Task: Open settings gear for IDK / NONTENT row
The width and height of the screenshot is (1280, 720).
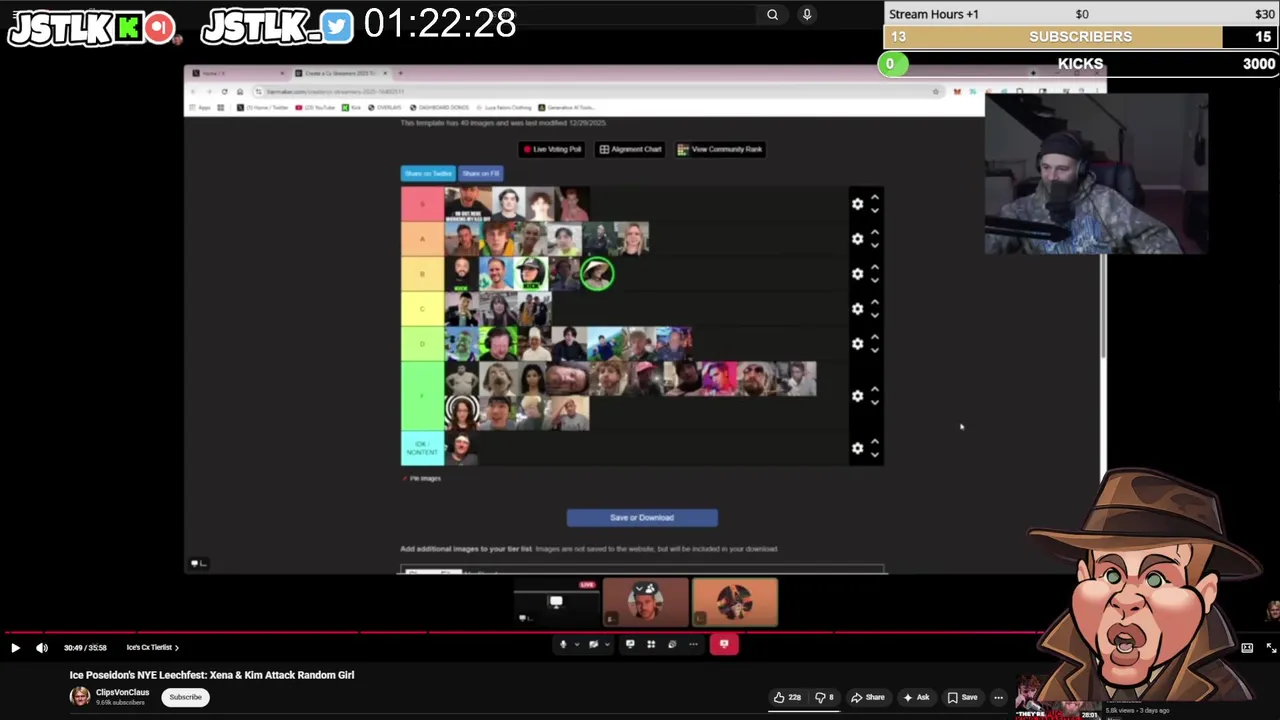Action: [x=857, y=448]
